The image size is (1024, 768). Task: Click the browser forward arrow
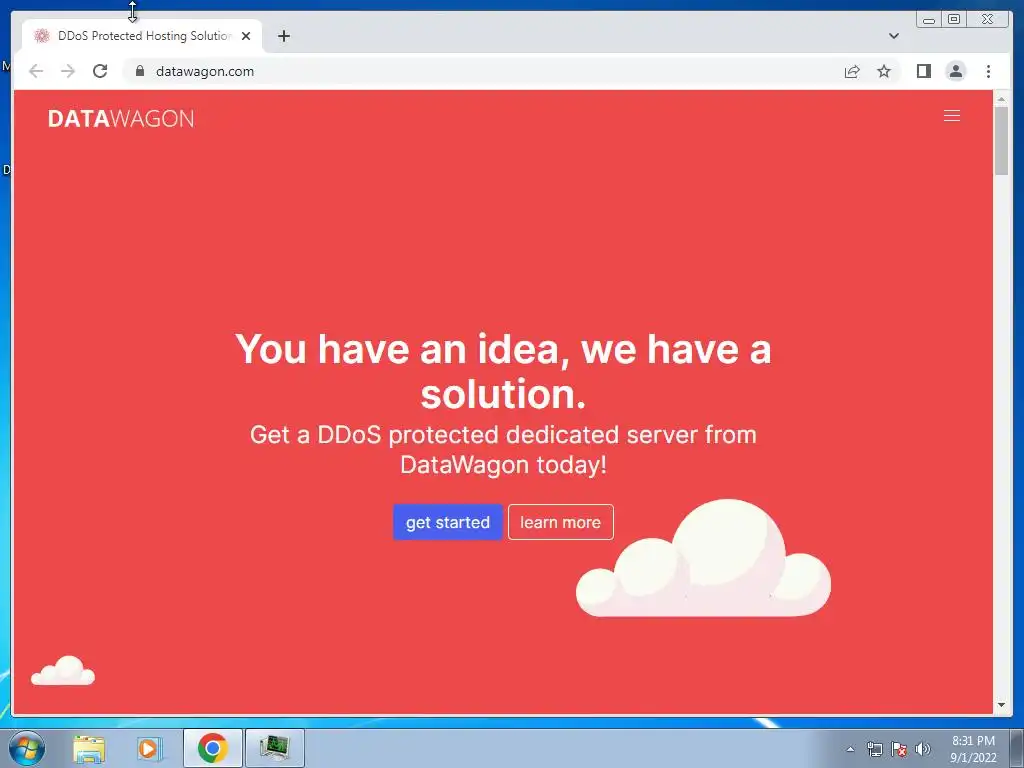[68, 71]
